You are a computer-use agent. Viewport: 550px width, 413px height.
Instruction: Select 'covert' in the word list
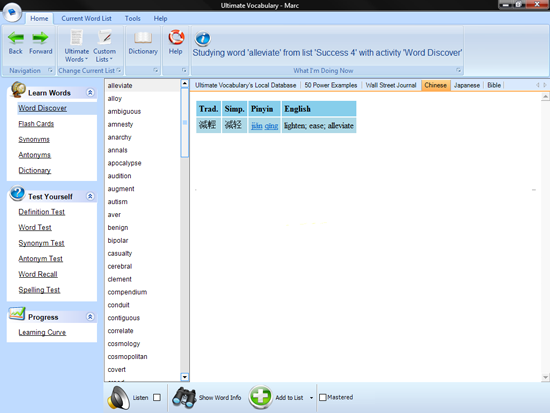coord(116,370)
